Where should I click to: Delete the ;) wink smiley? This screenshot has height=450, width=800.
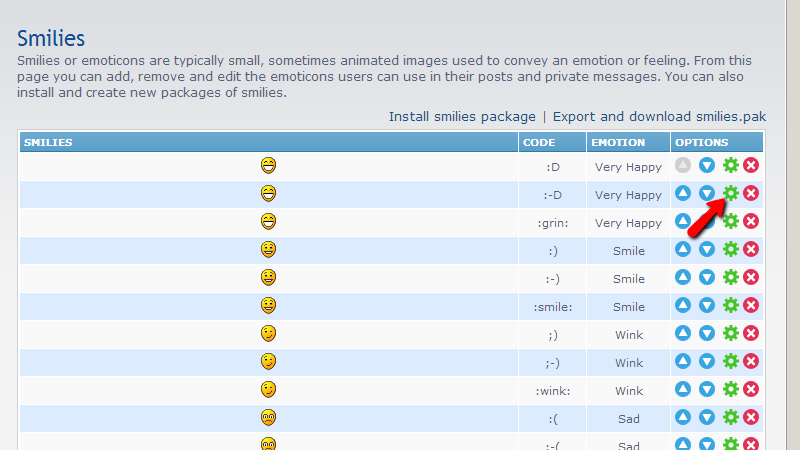(751, 333)
